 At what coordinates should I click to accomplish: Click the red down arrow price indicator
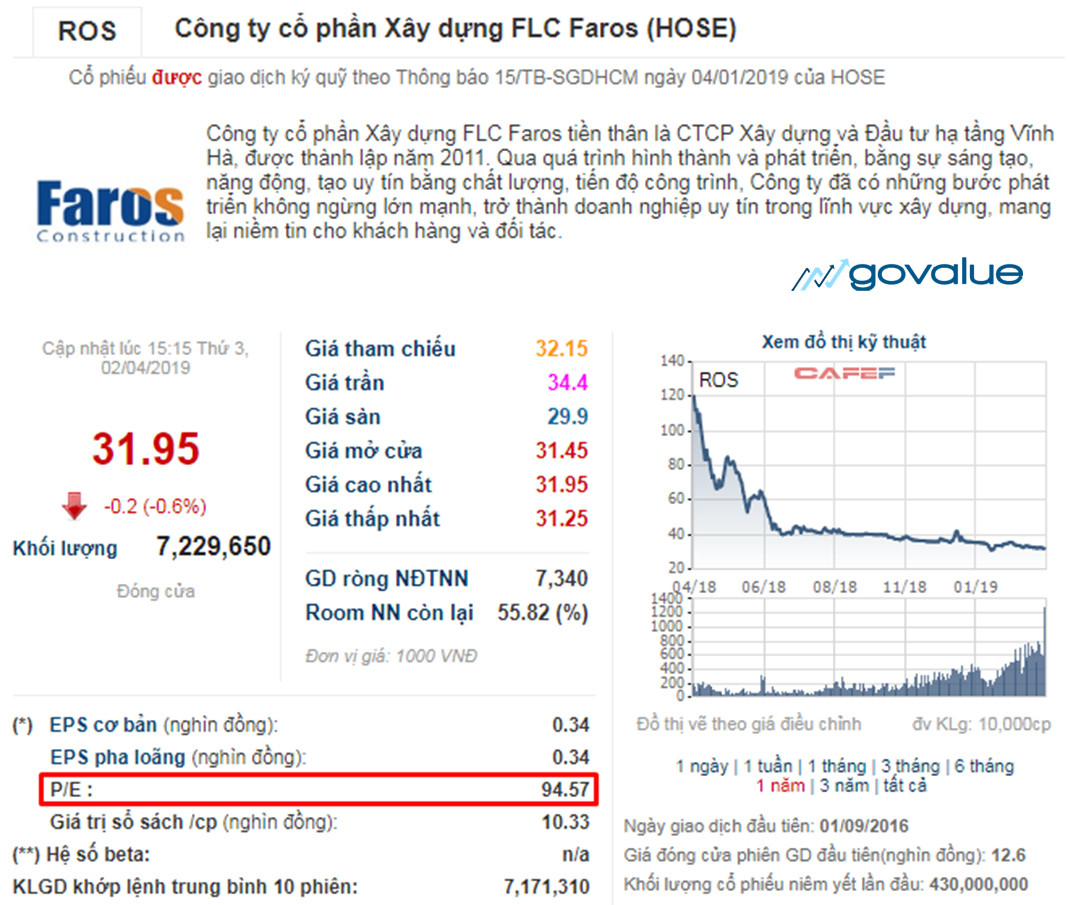pyautogui.click(x=74, y=506)
